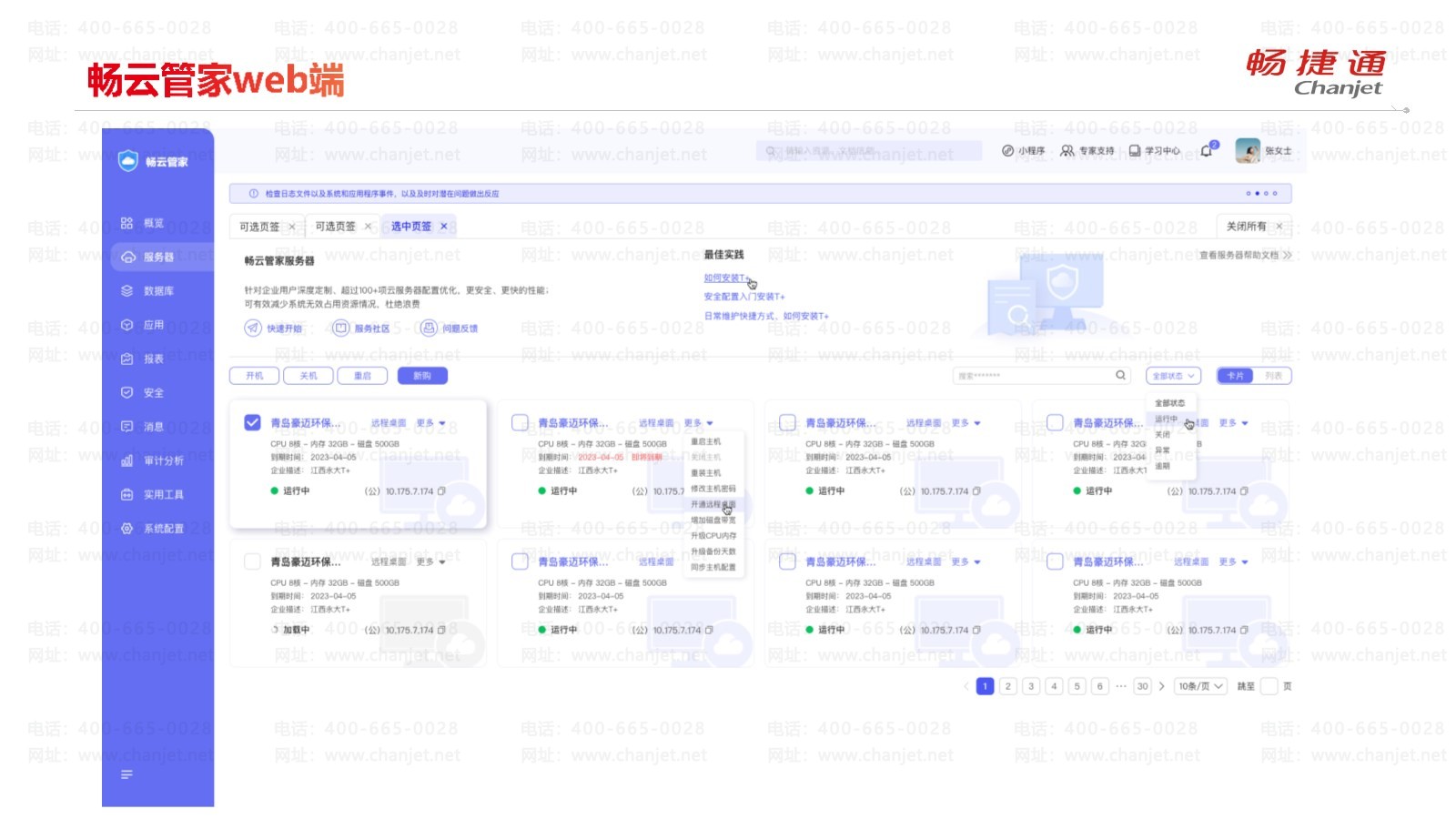Choose 升级备份天数 from the menu
The image size is (1456, 819).
click(713, 551)
